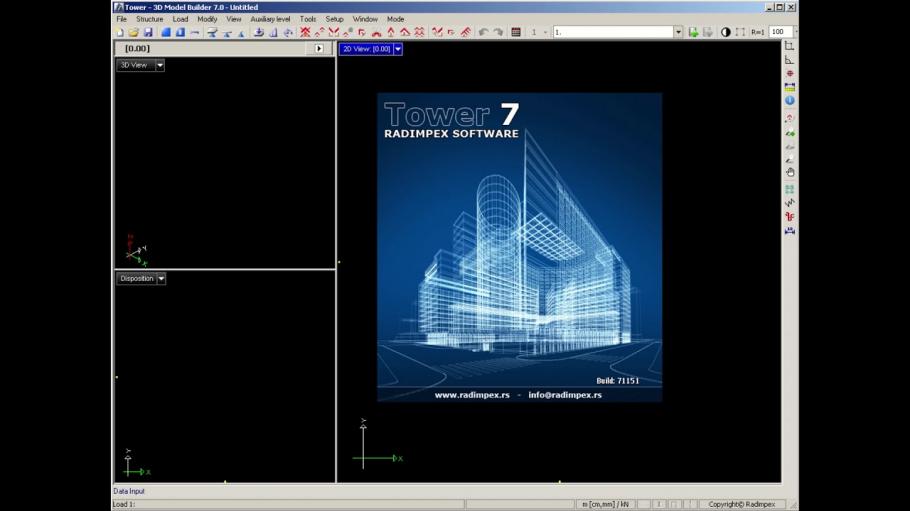This screenshot has height=511, width=910.
Task: Click the load case text field showing 1.
Action: (613, 32)
